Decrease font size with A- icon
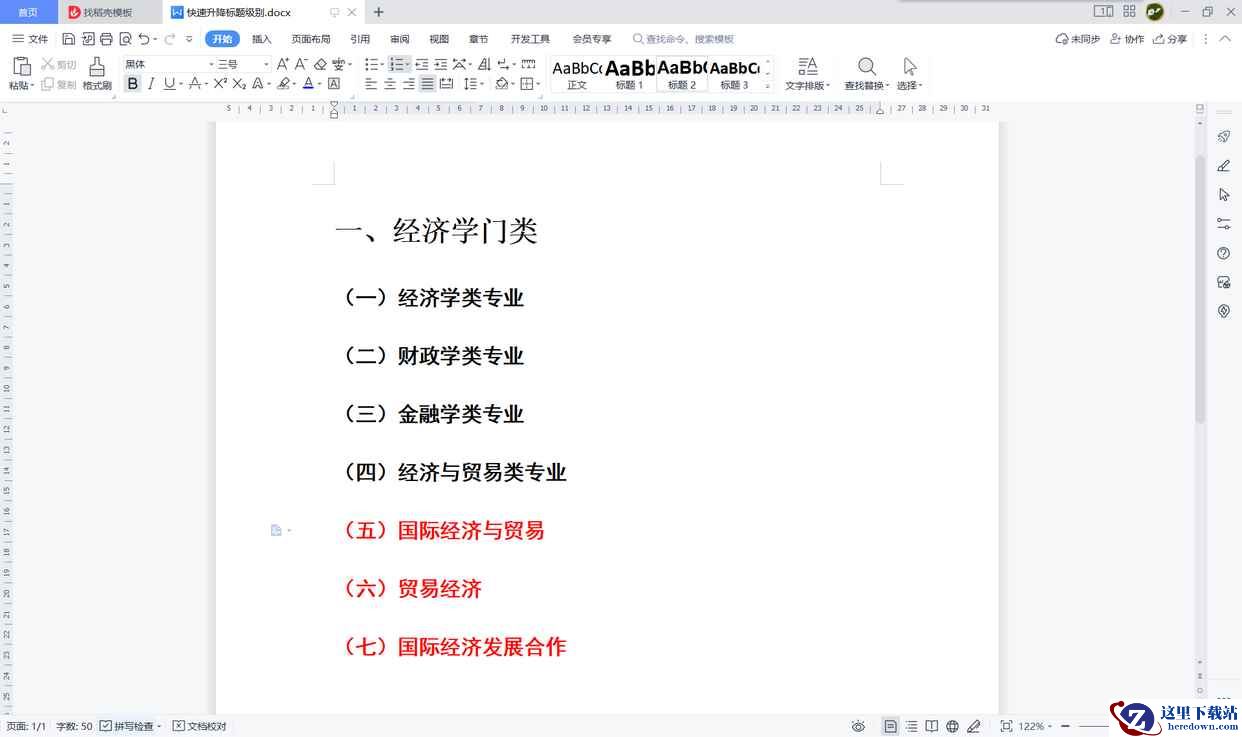The height and width of the screenshot is (737, 1242). [301, 64]
